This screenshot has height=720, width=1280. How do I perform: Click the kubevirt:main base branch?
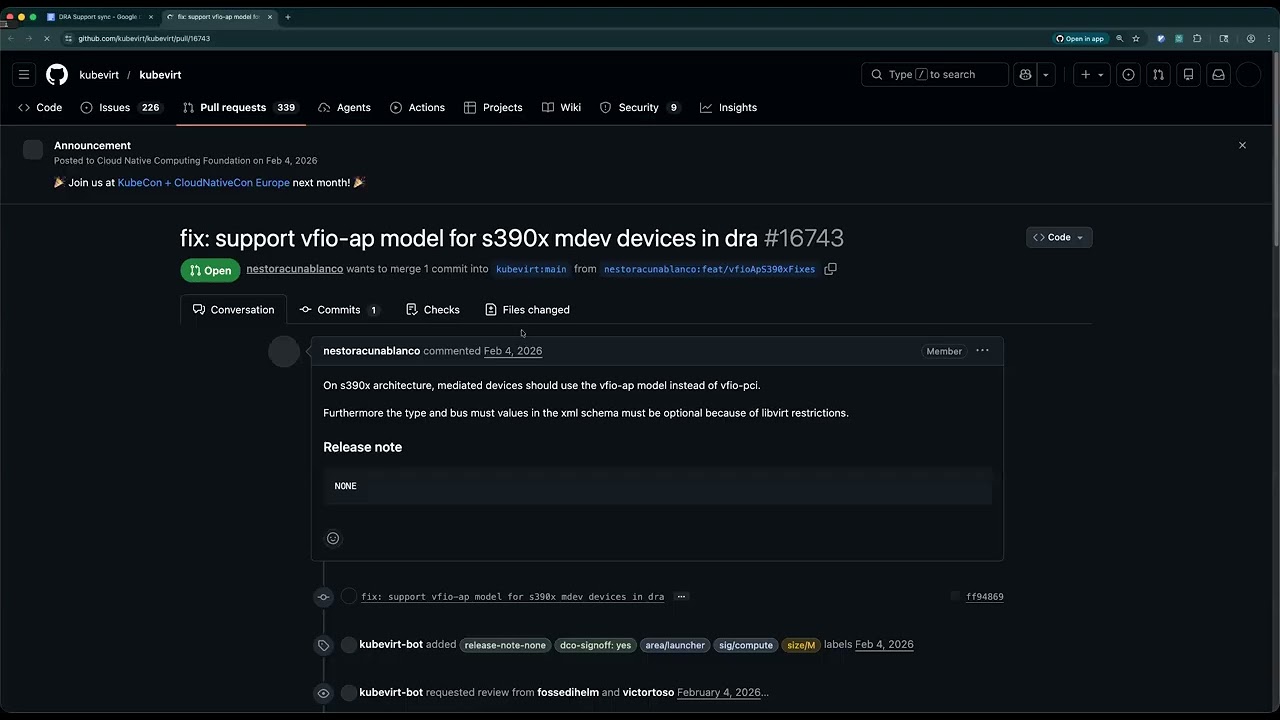531,269
